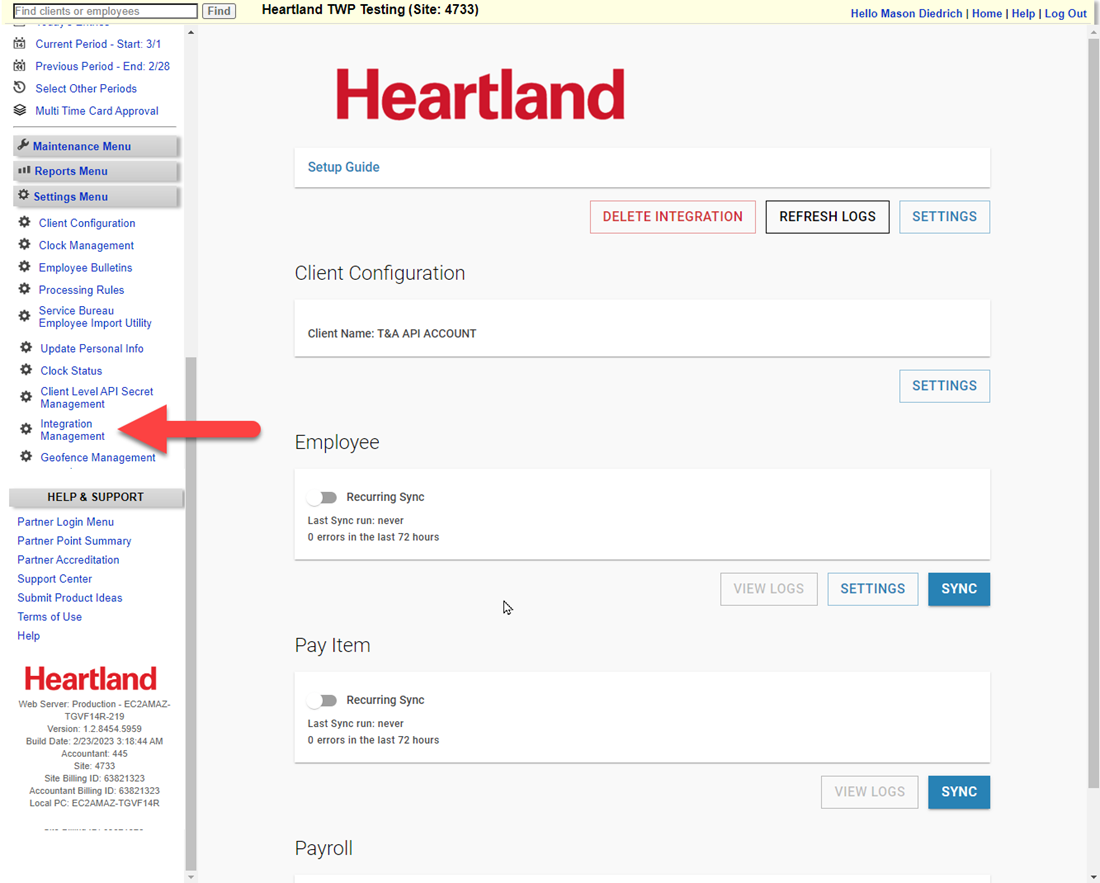Open the Partner Login Menu
Viewport: 1100px width, 883px height.
[65, 521]
